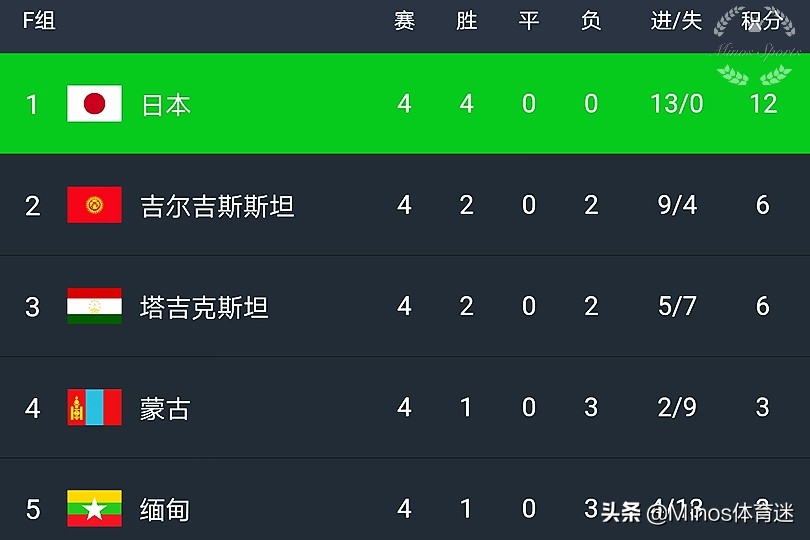Screen dimensions: 810x540
Task: Click the Myanmar flag icon
Action: tap(94, 508)
